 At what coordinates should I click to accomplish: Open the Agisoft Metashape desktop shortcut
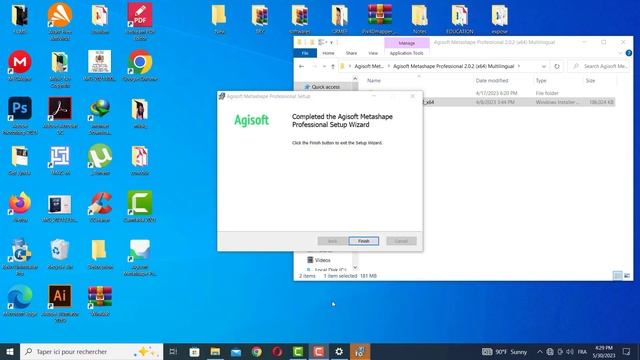[140, 257]
